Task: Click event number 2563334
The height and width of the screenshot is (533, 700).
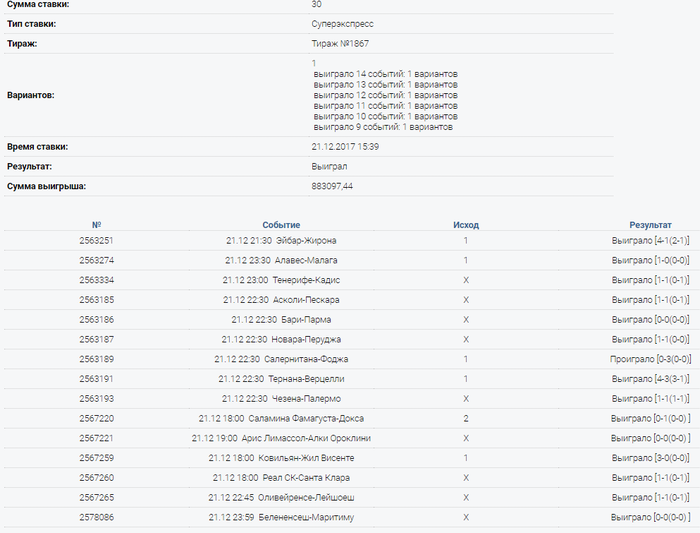Action: 96,280
